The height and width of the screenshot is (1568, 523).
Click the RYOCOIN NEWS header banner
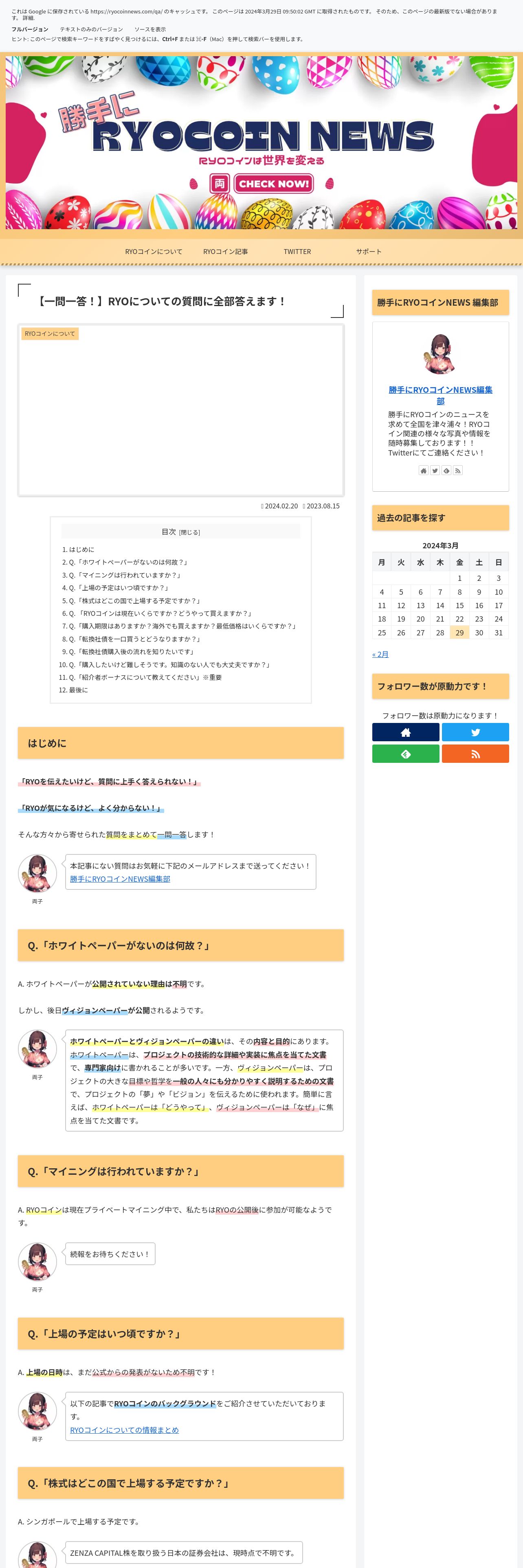click(261, 142)
